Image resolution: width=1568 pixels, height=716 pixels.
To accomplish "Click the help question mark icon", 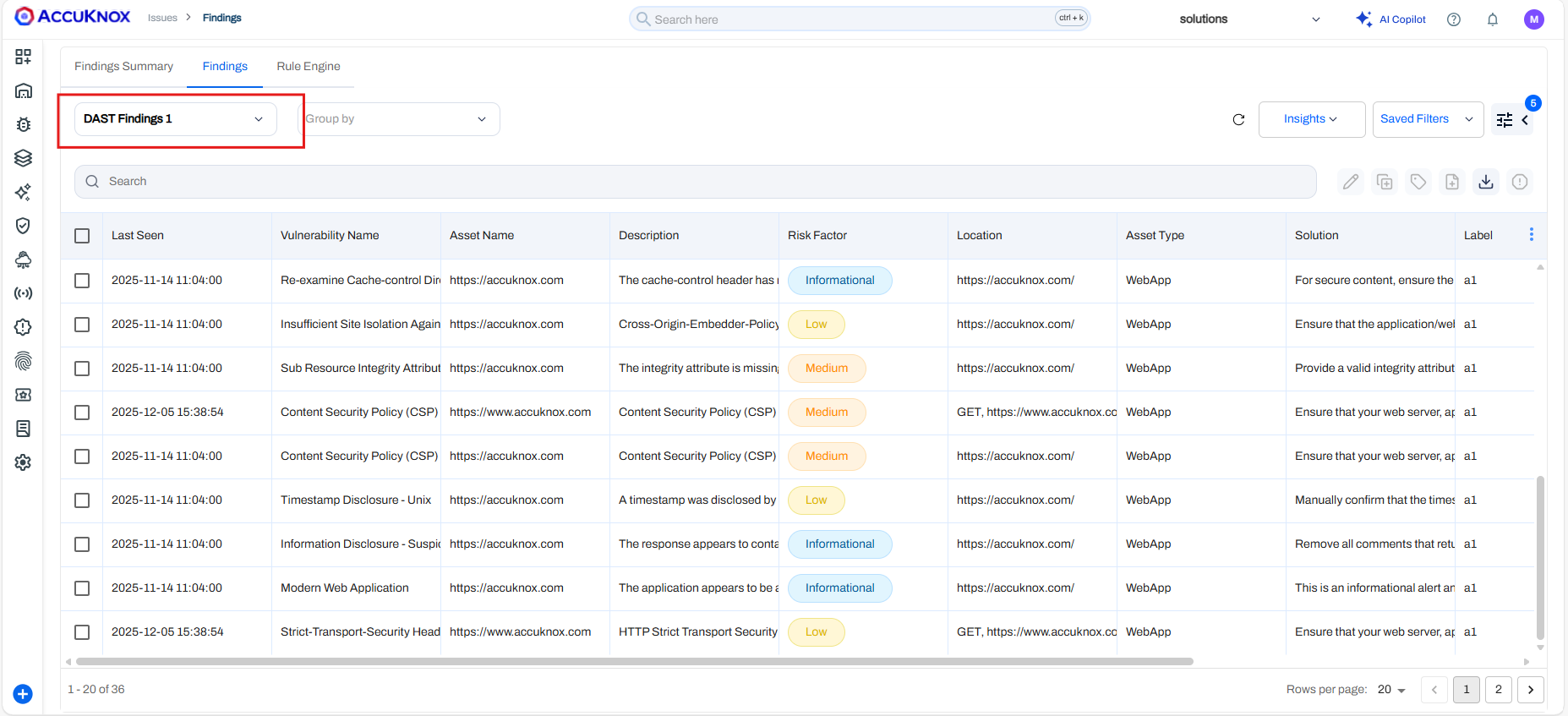I will click(1454, 19).
